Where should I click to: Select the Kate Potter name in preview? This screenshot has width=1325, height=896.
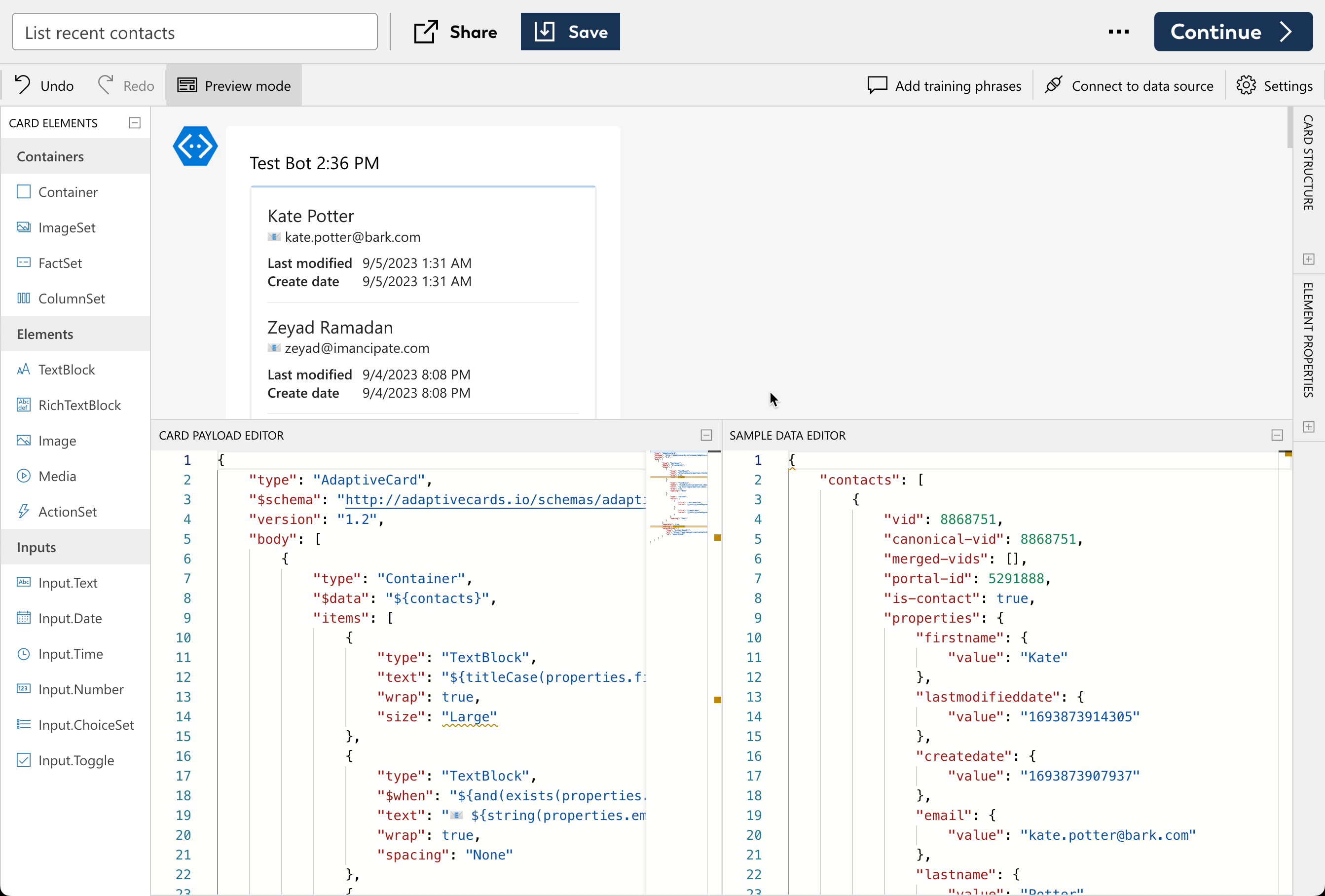[311, 216]
